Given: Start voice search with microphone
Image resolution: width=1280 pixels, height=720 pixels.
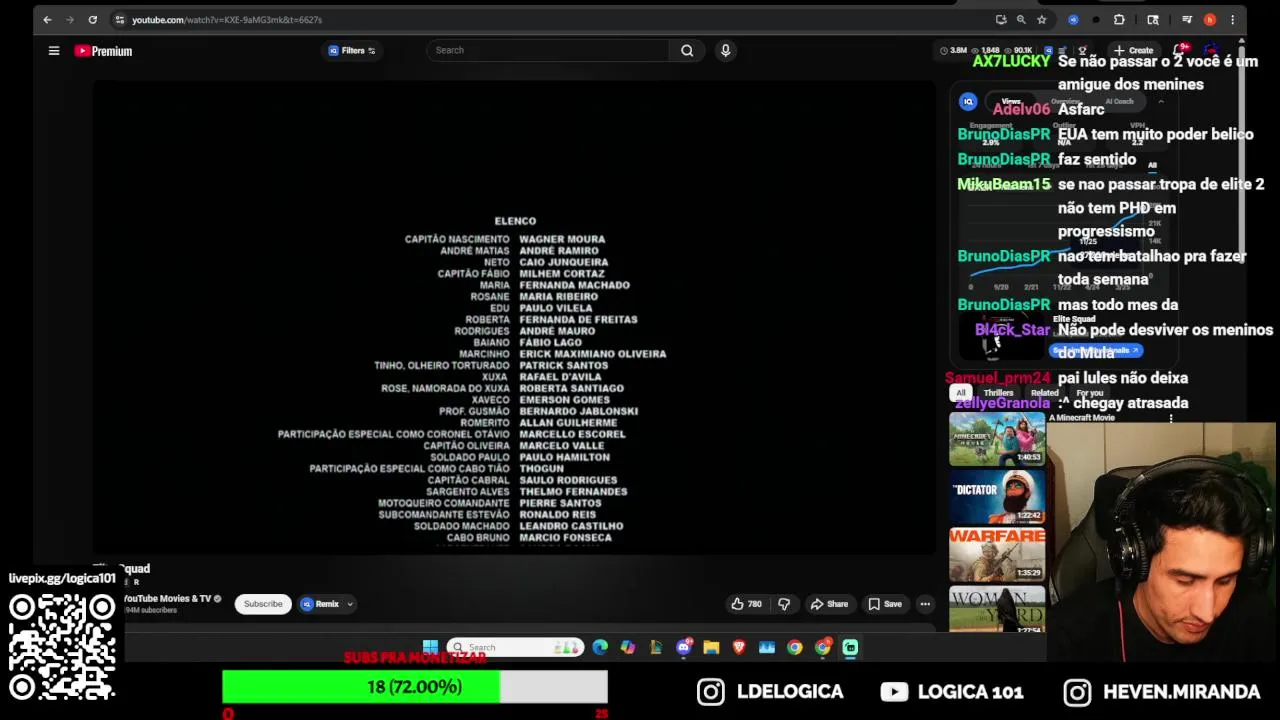Looking at the screenshot, I should (726, 50).
